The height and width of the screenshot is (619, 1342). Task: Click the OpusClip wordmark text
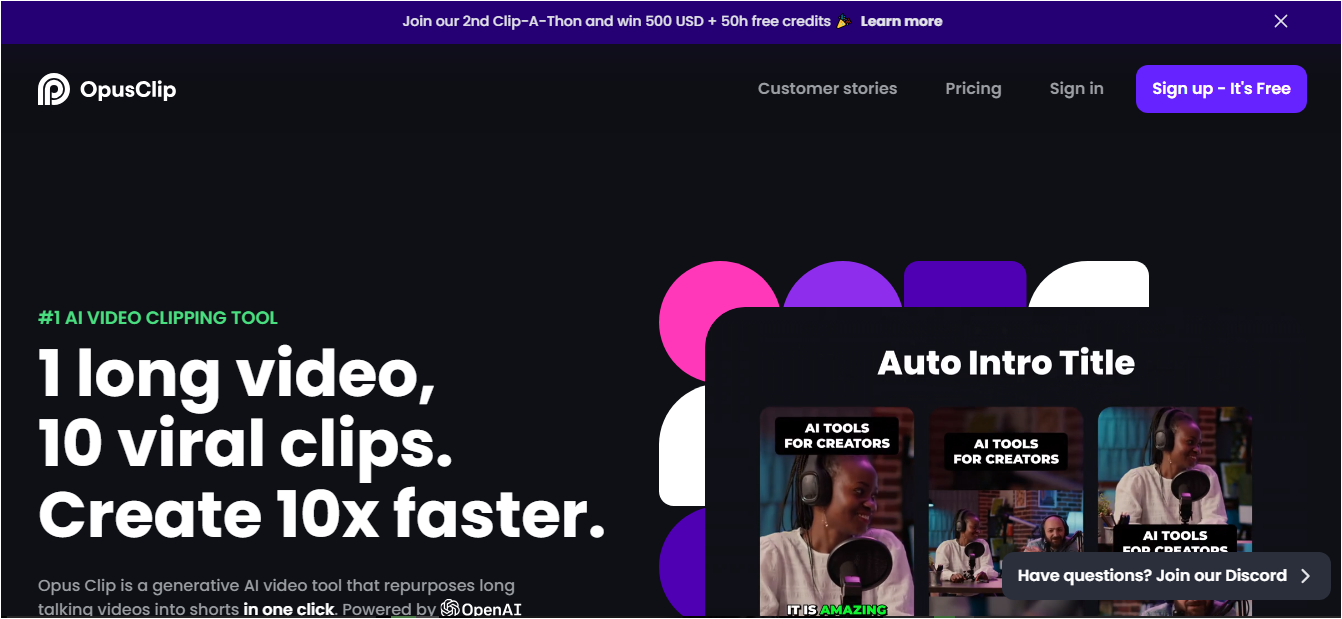128,89
